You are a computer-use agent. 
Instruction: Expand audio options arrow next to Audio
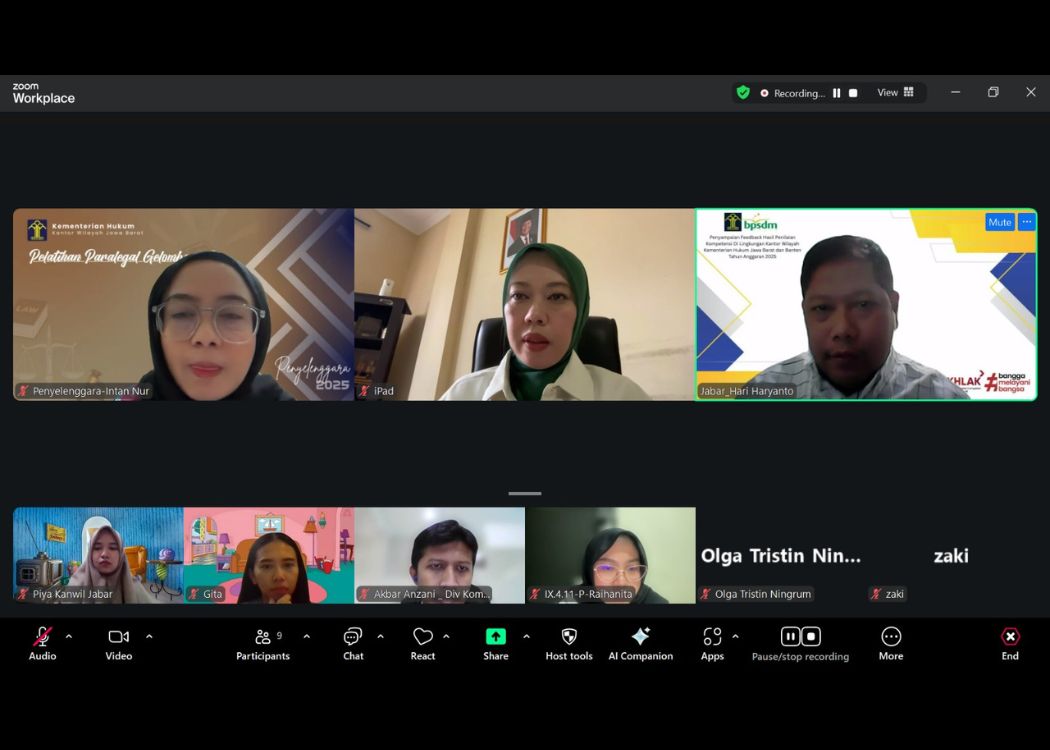coord(69,636)
